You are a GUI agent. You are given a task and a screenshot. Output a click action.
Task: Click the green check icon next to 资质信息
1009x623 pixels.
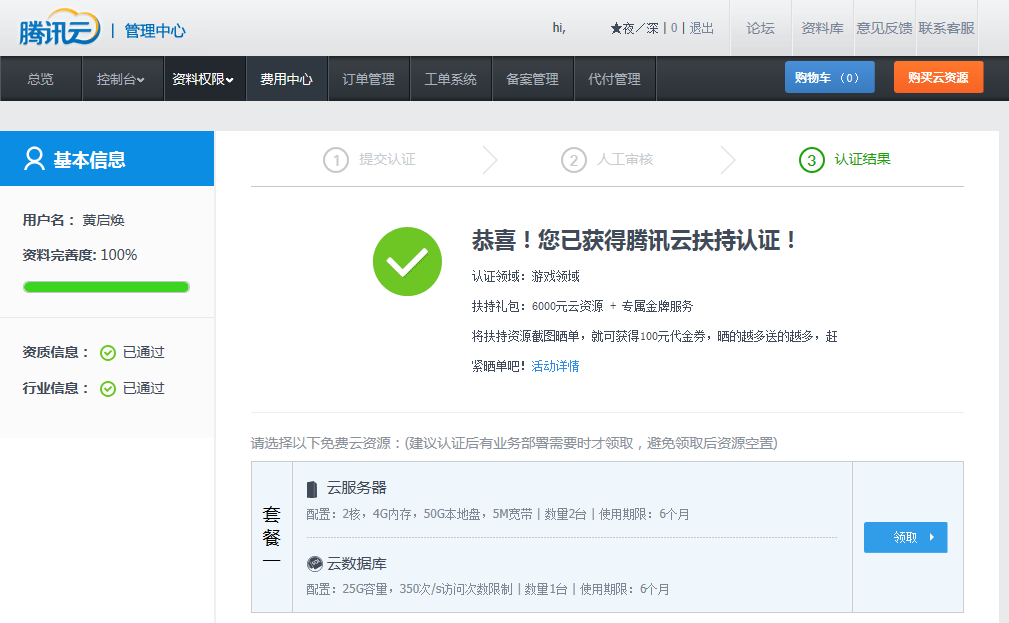coord(107,353)
